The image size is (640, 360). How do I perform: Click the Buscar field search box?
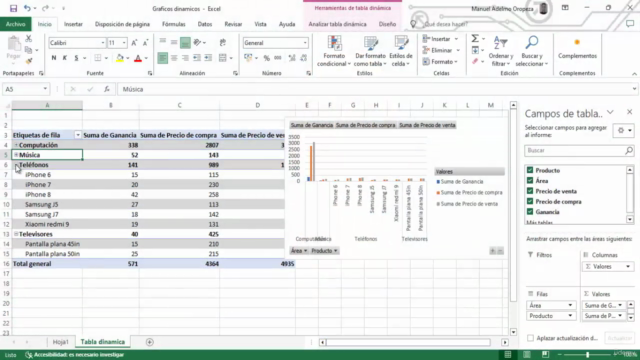(x=579, y=151)
